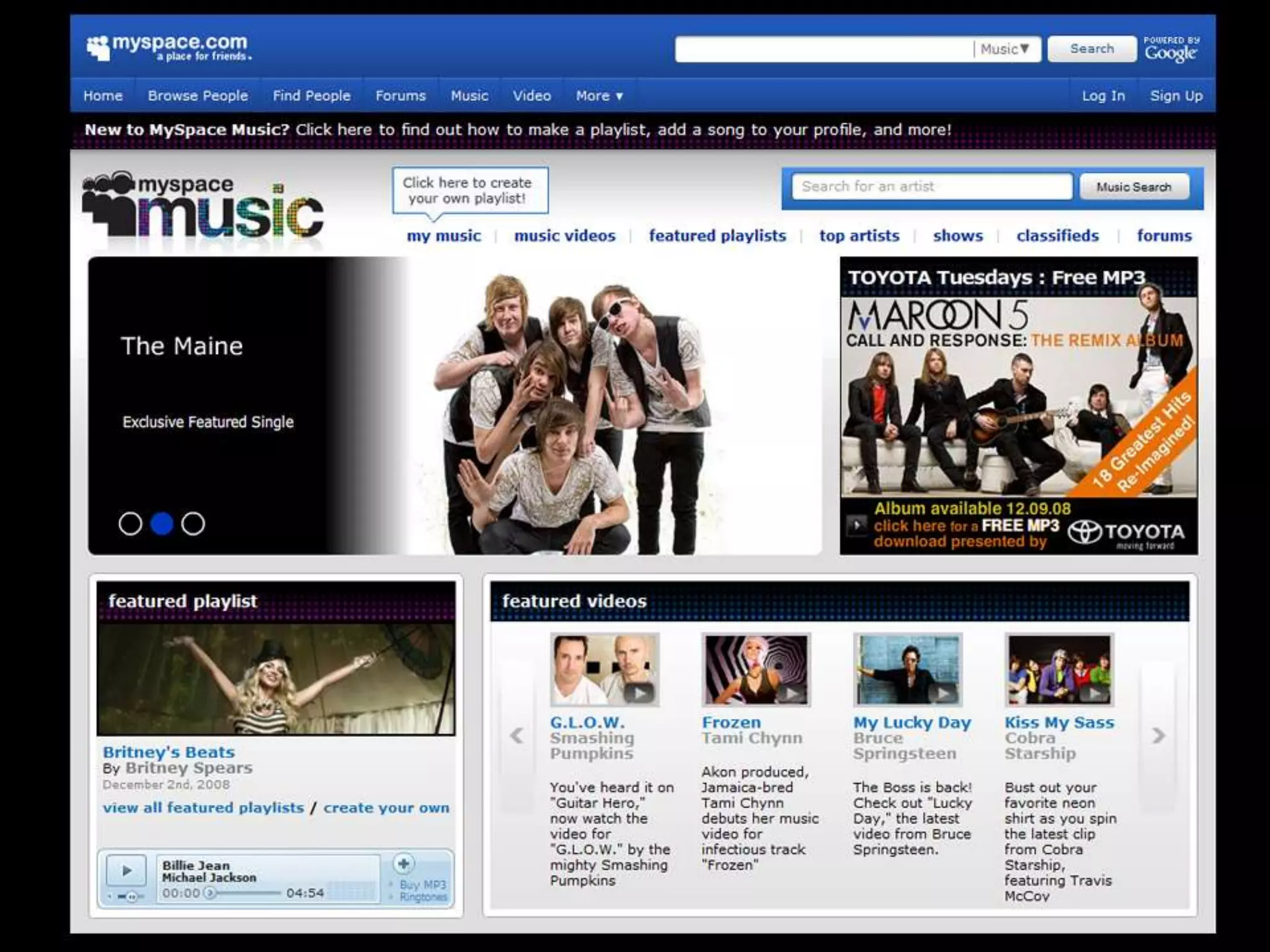1270x952 pixels.
Task: Go to Home in the navigation bar
Action: (103, 95)
